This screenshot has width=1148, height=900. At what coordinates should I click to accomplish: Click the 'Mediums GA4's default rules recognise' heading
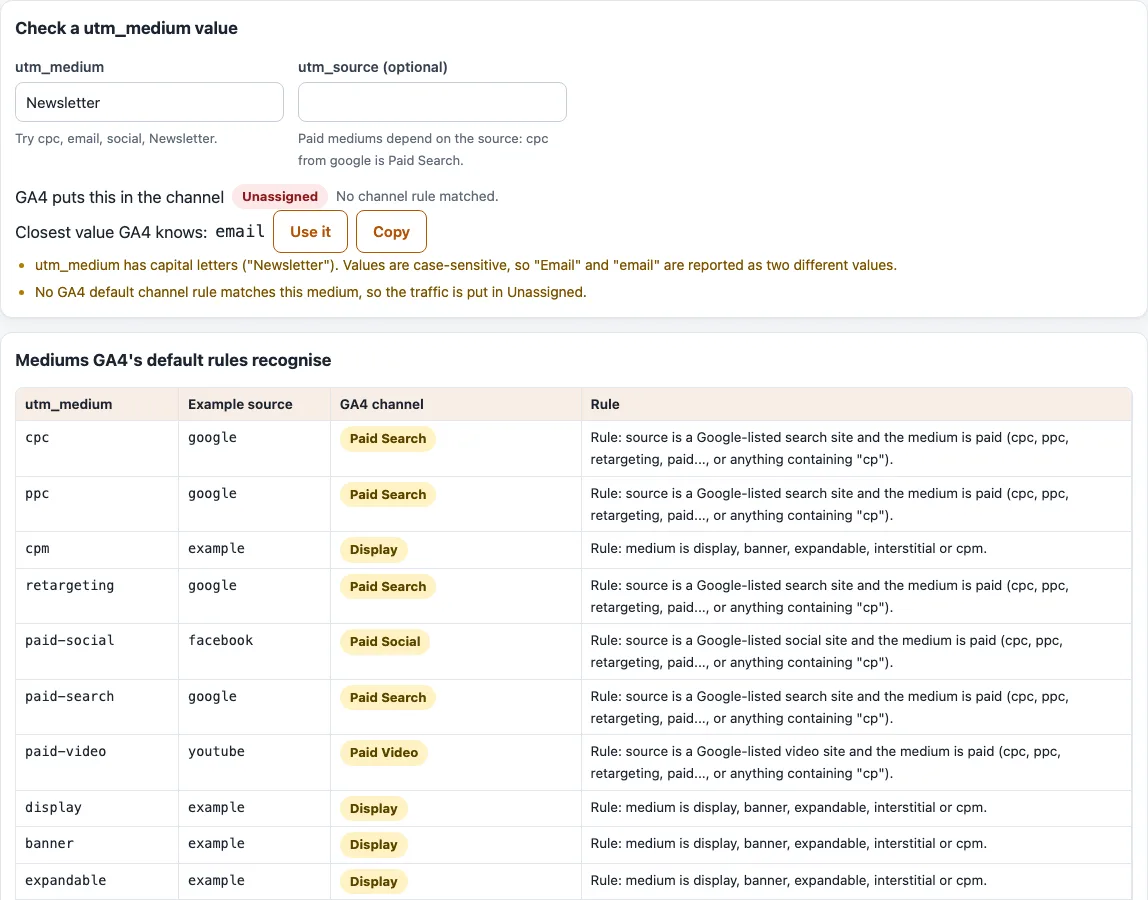(173, 360)
